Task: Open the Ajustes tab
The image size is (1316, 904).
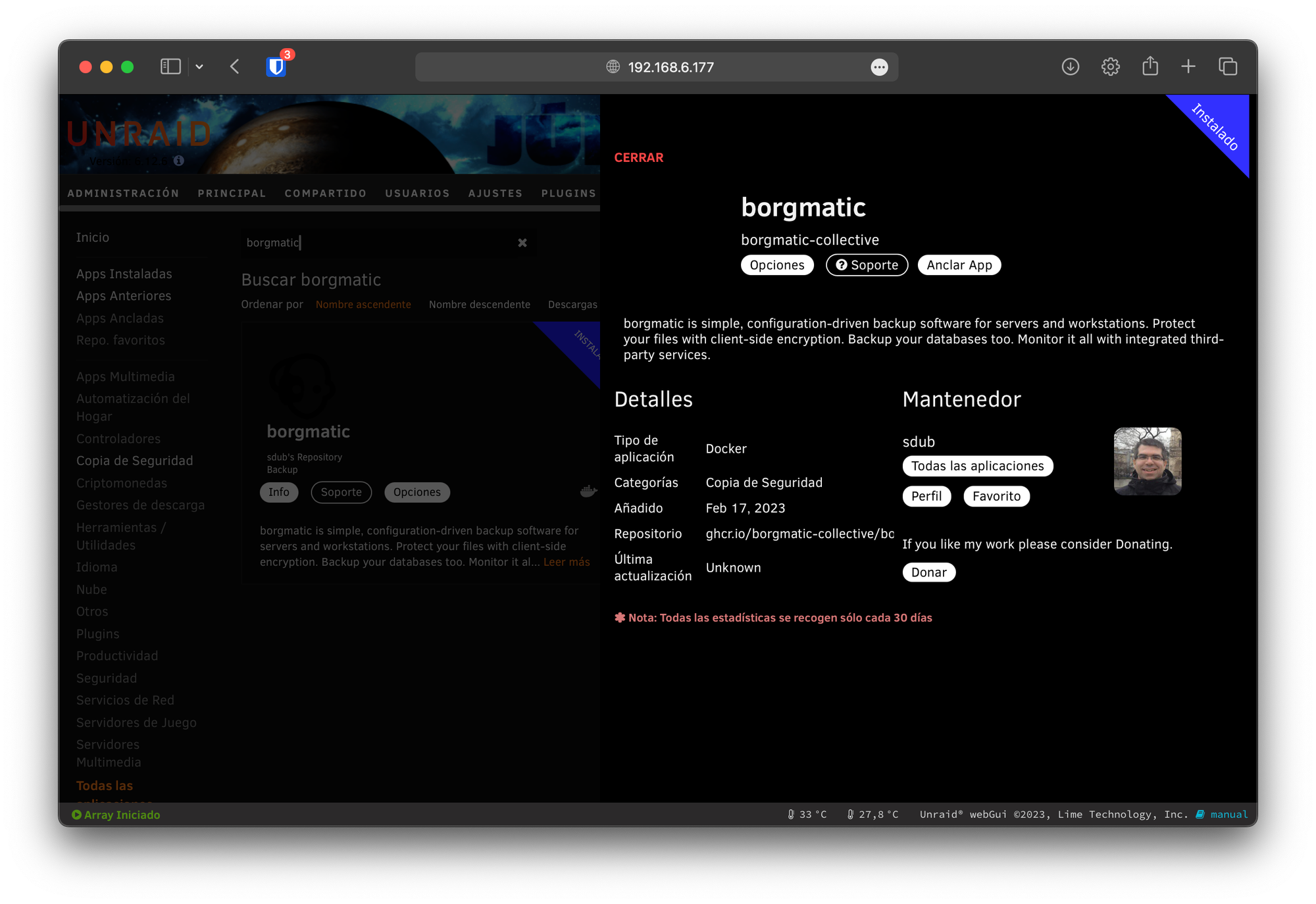Action: 495,193
